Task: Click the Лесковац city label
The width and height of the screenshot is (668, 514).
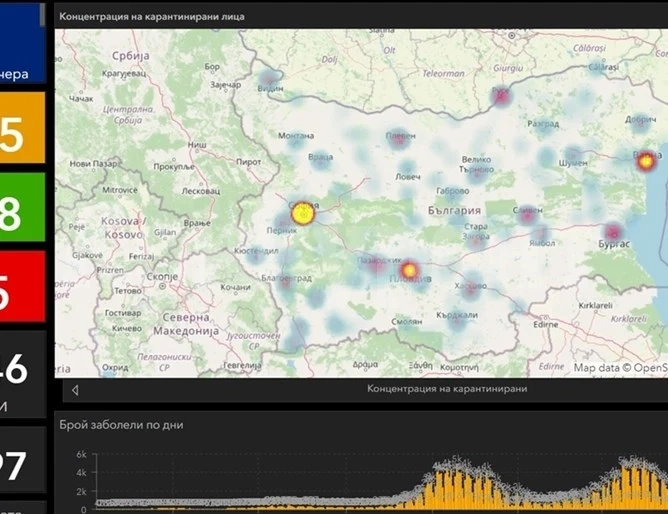Action: [x=201, y=191]
